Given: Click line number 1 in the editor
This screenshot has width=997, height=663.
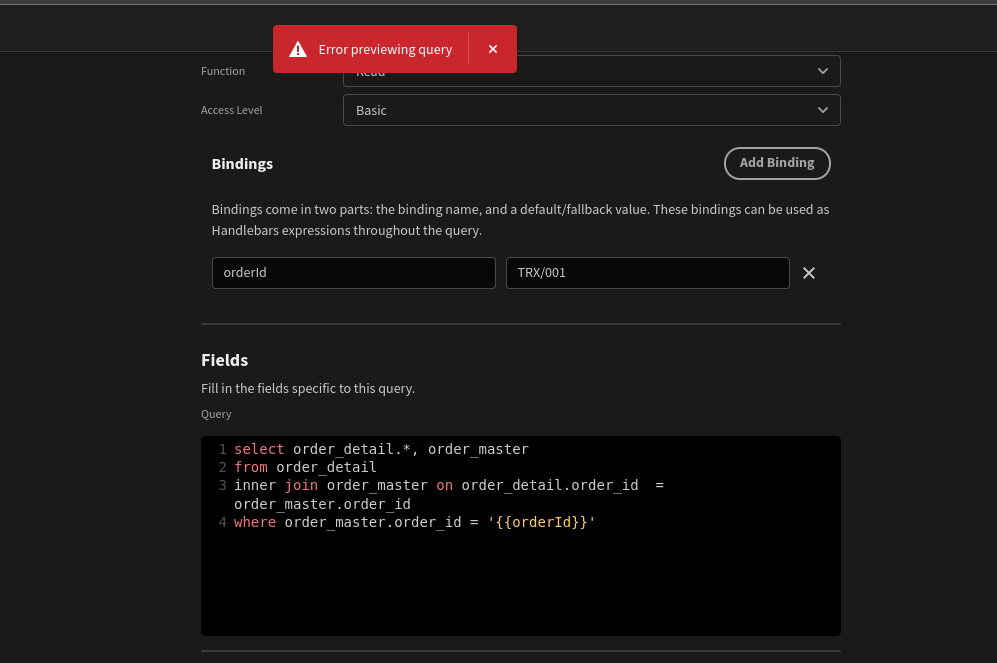Looking at the screenshot, I should (222, 449).
